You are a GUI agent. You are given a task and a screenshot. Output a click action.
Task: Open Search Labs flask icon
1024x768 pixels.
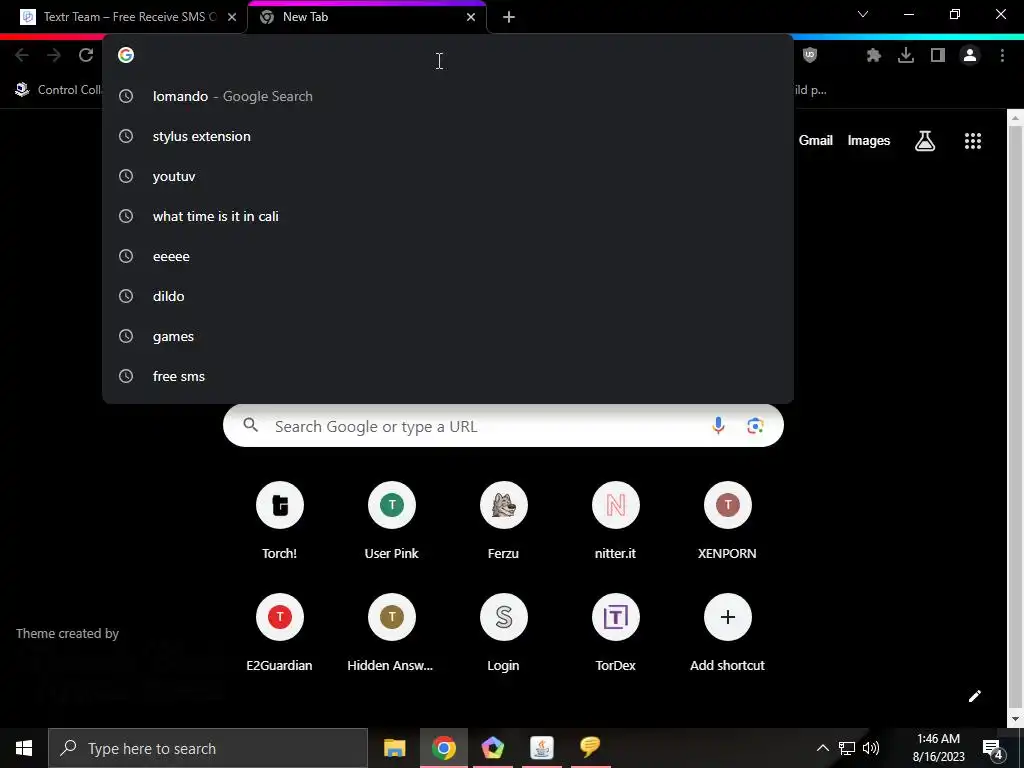point(925,140)
